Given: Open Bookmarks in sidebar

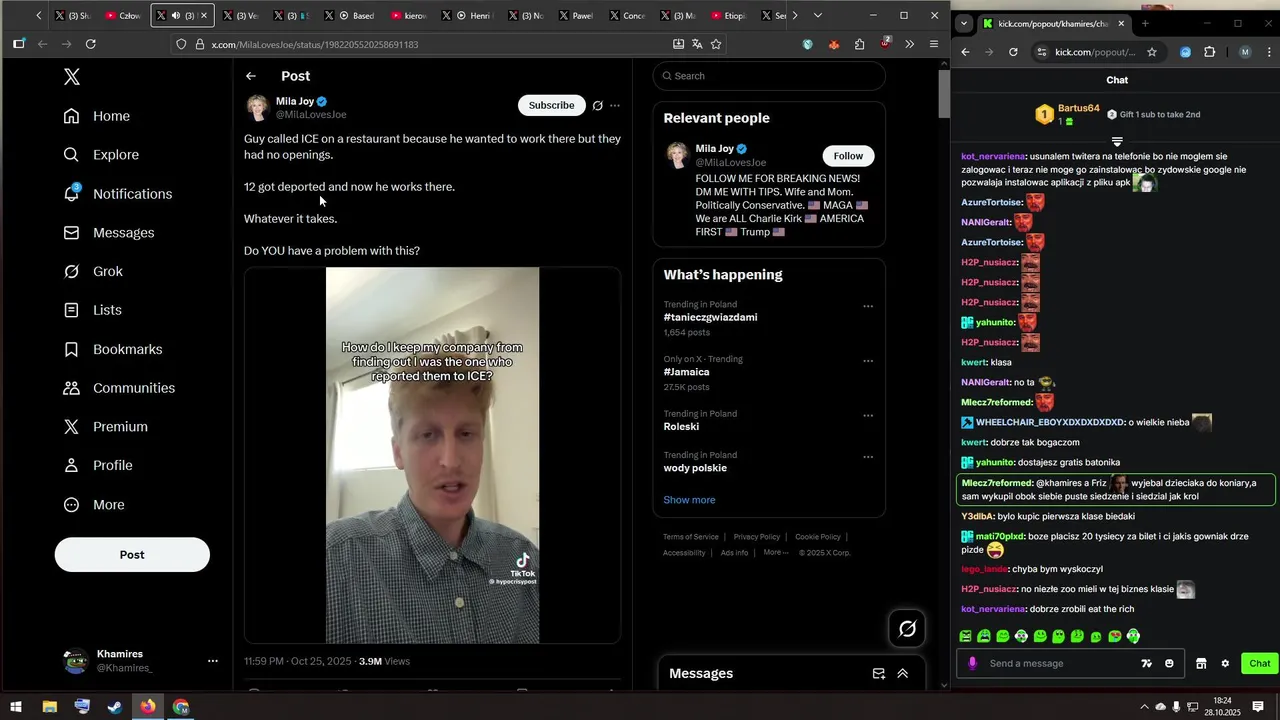Looking at the screenshot, I should click(113, 349).
